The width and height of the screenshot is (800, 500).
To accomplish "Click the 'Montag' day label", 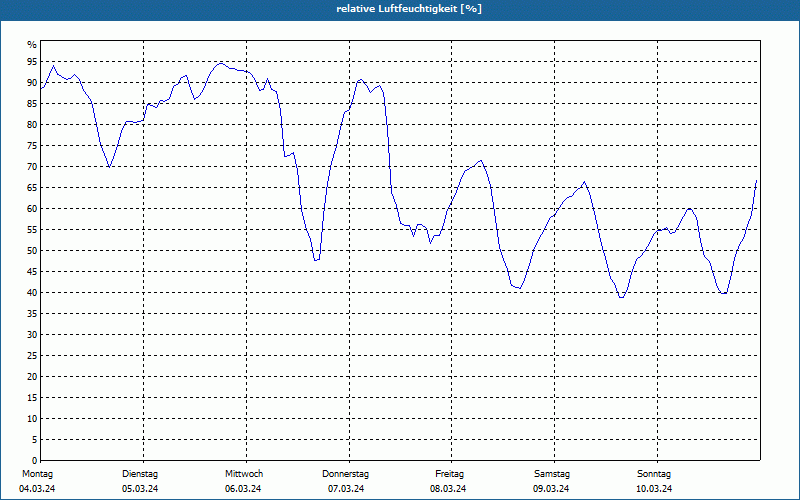I will [x=37, y=474].
